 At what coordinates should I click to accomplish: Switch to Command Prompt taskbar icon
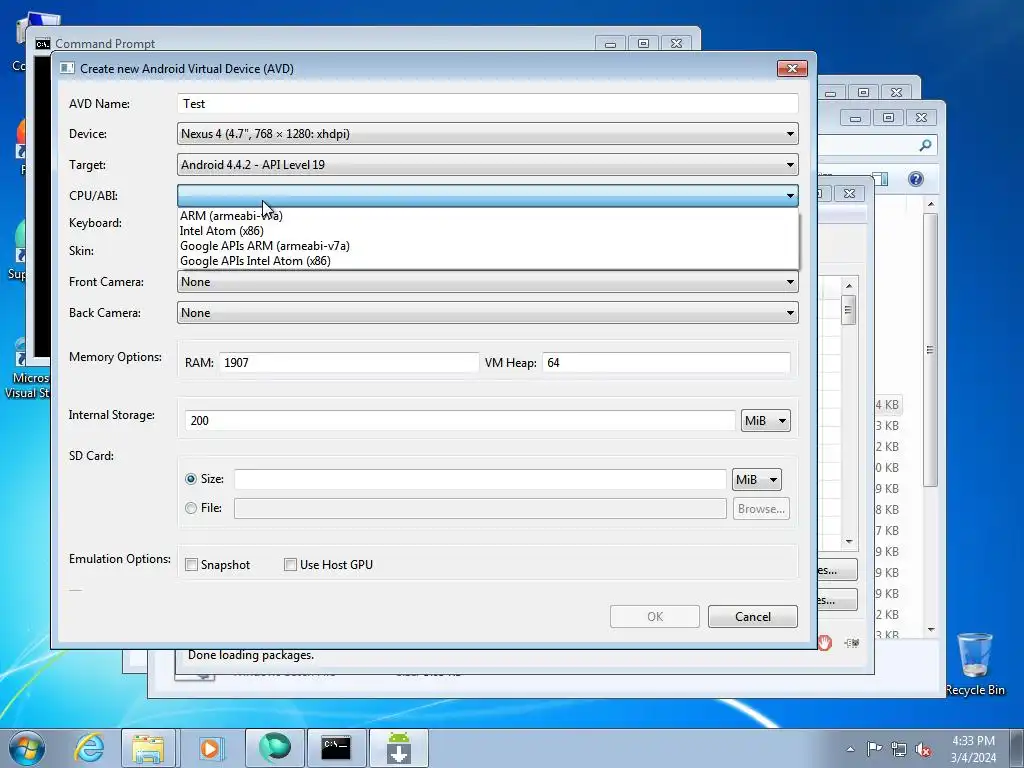[336, 748]
